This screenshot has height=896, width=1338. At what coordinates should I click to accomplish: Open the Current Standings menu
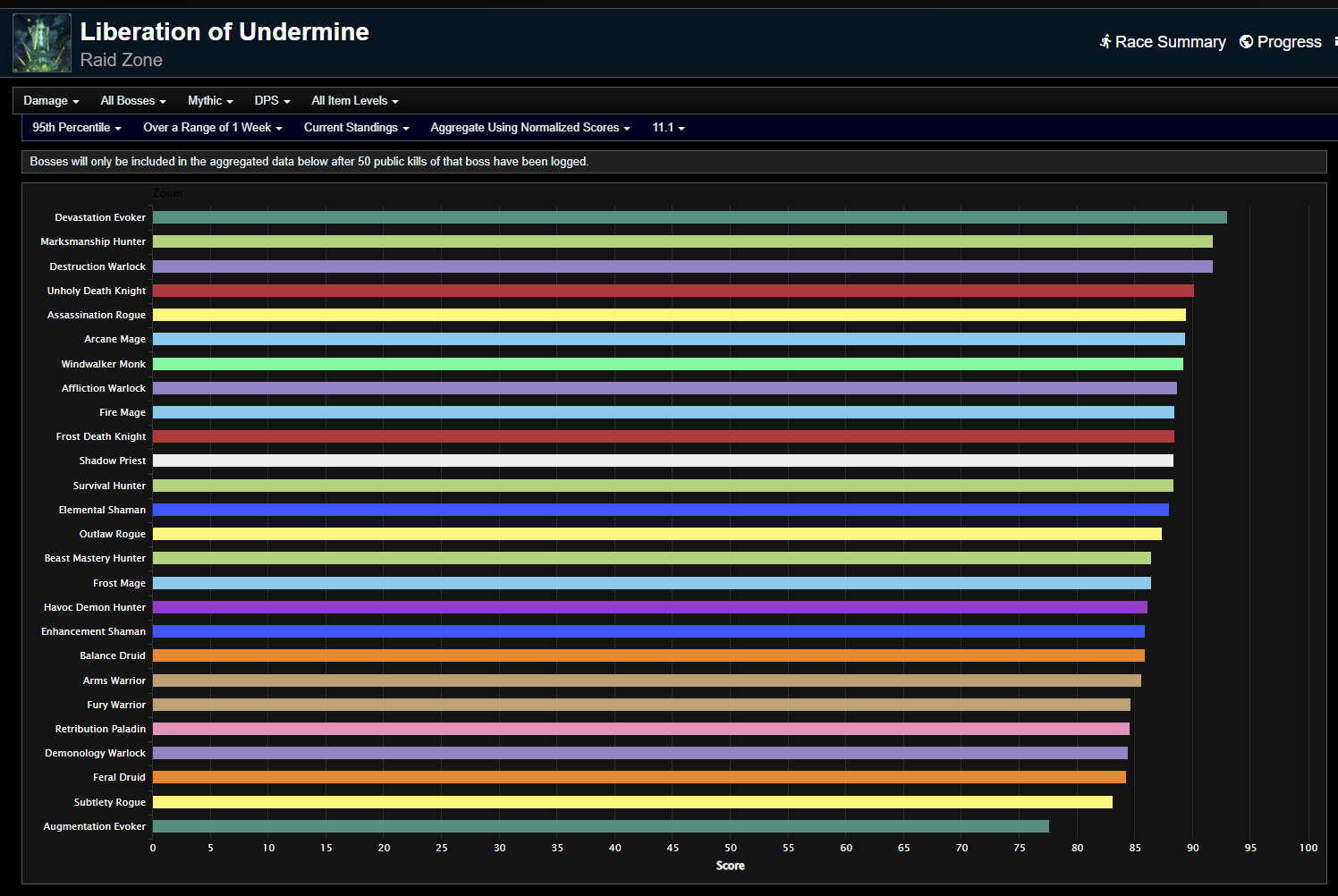pos(356,128)
